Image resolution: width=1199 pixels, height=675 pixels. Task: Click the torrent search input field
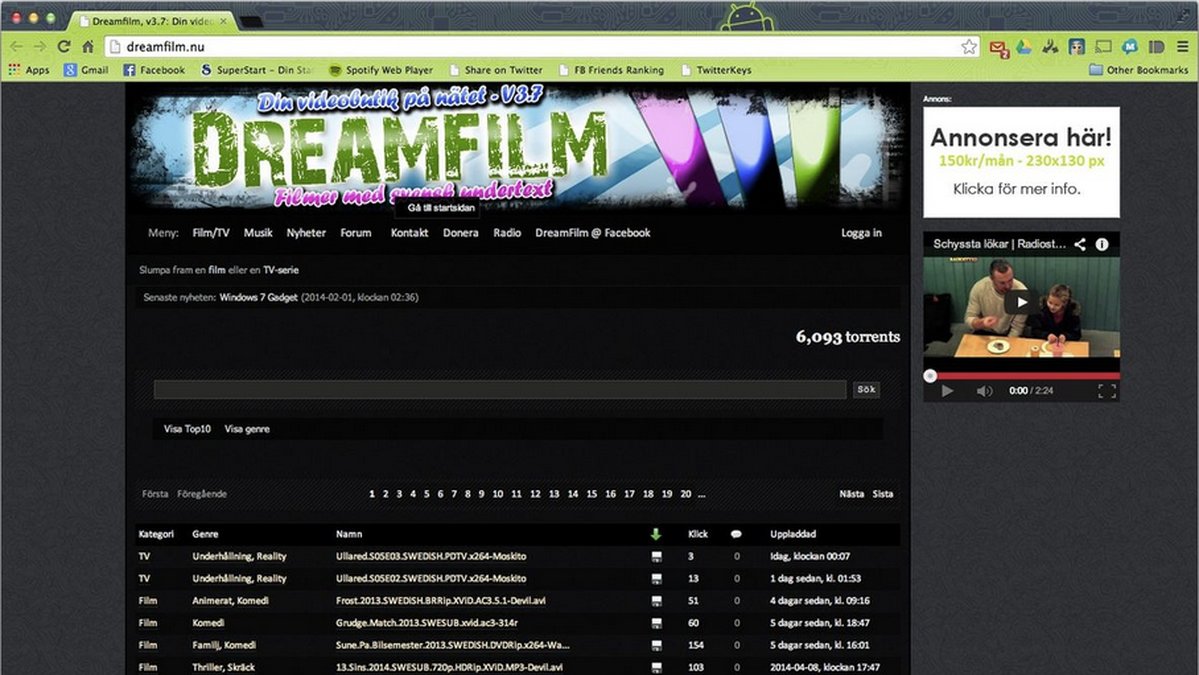(x=500, y=390)
